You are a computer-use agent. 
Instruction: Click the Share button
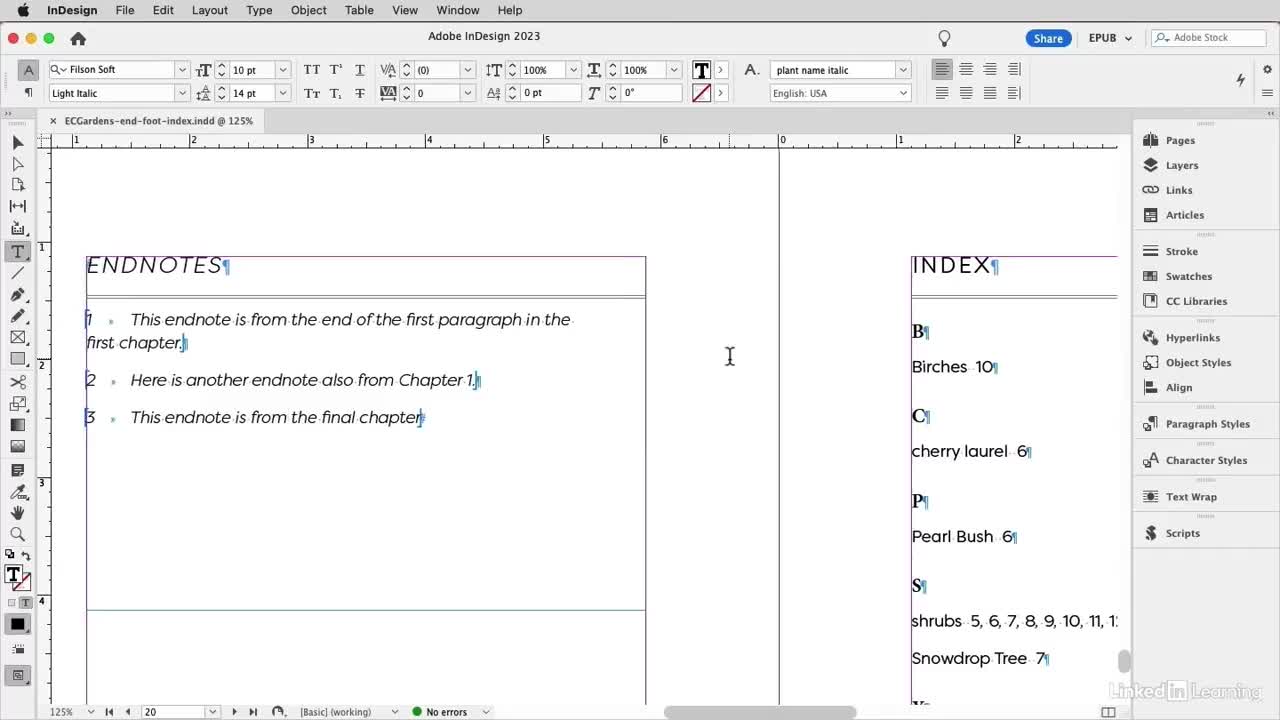point(1048,38)
